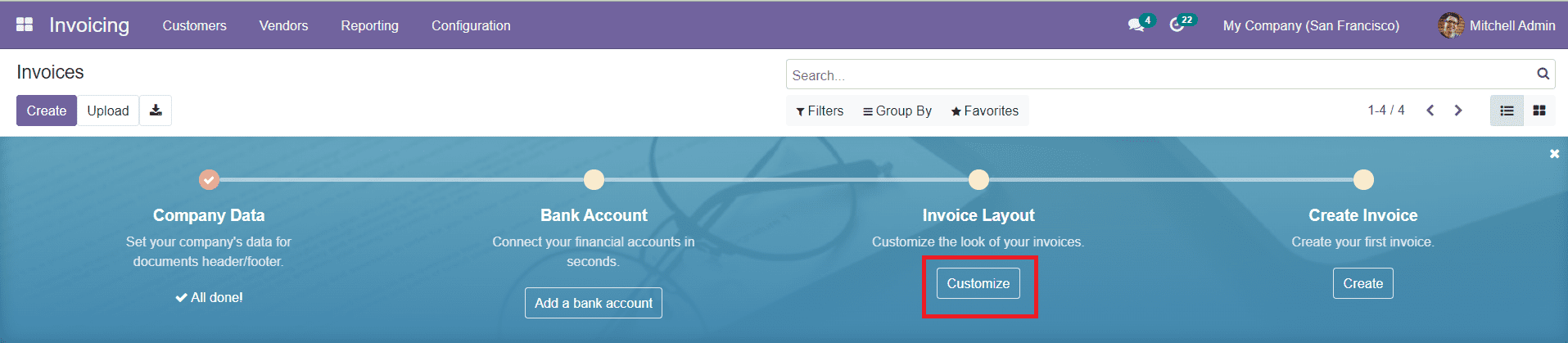Open the Group By dropdown
1568x343 pixels.
coord(897,111)
